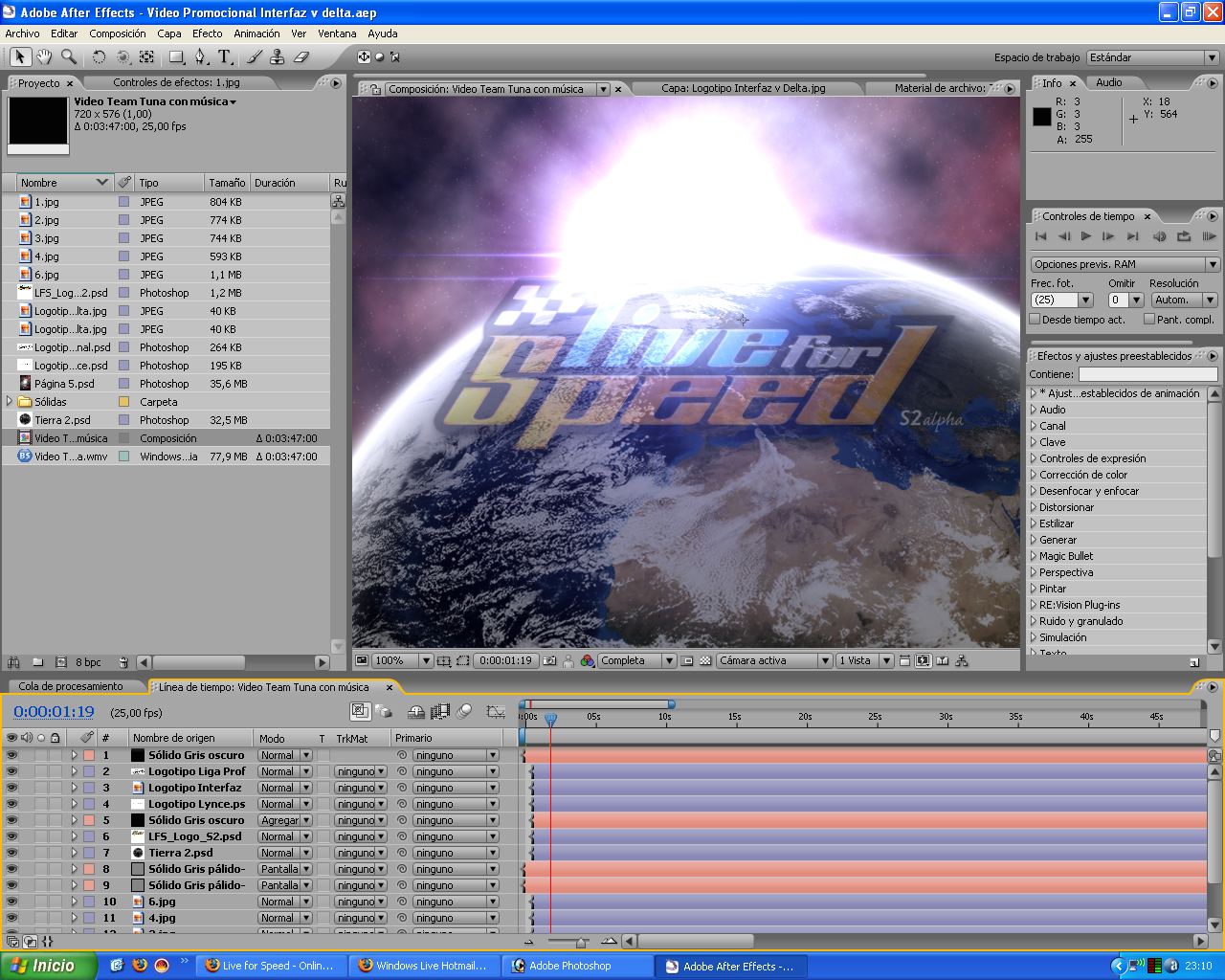
Task: Click the '8 bpc' color depth button
Action: tap(88, 662)
